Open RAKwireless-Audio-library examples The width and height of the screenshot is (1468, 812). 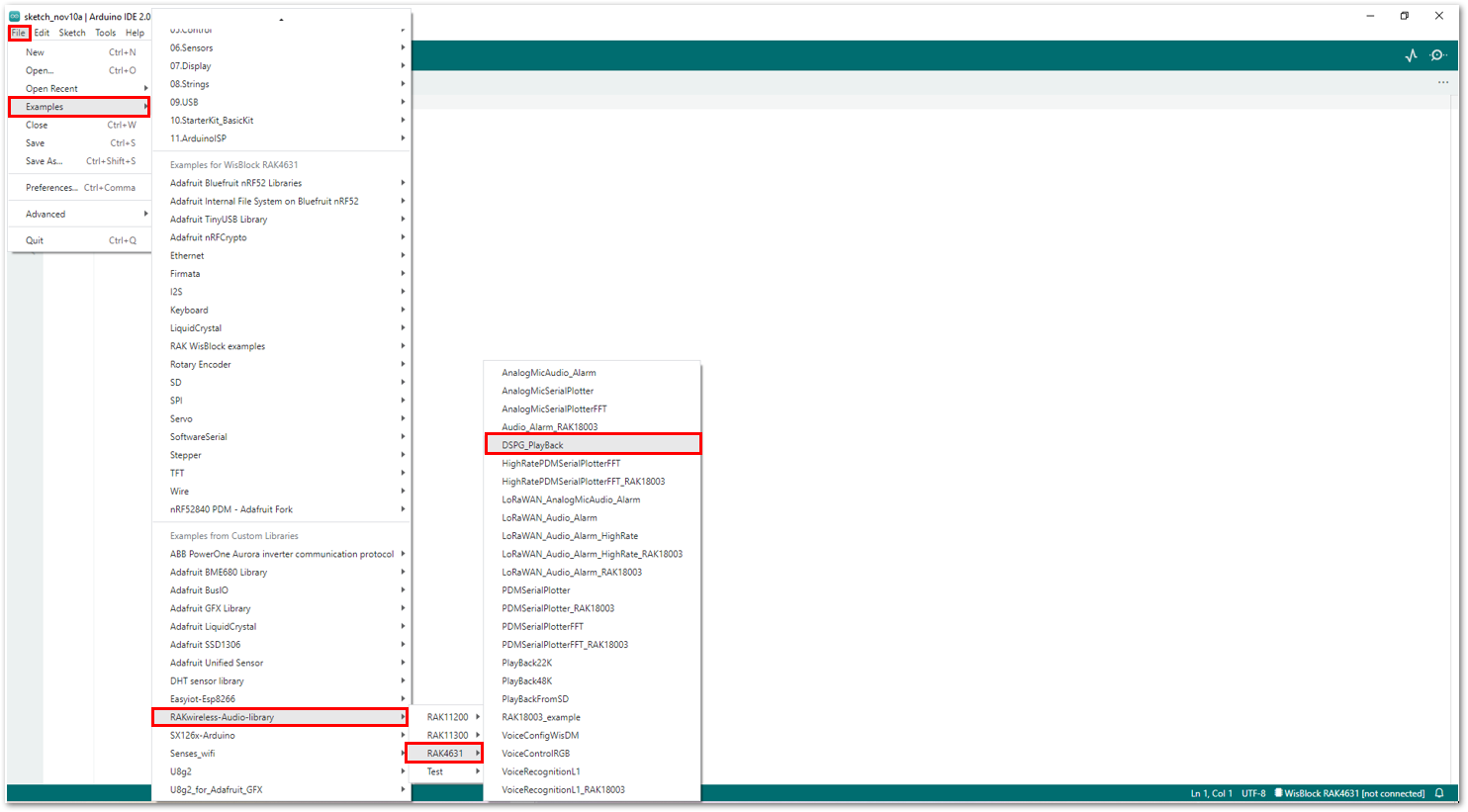click(282, 717)
